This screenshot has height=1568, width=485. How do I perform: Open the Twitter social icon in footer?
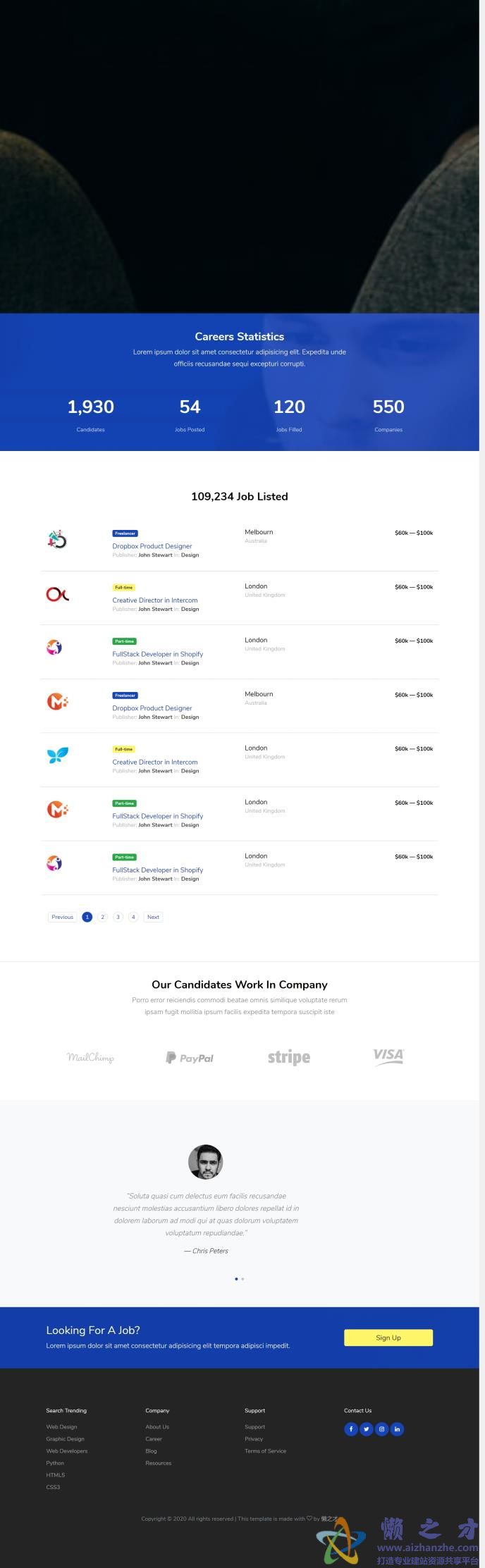(x=367, y=1429)
